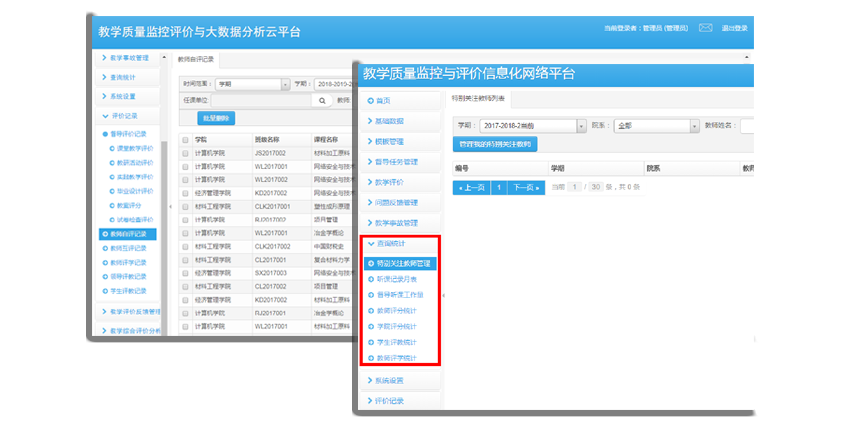
Task: Expand 教学事故管理 in the front window sidebar
Action: tap(400, 223)
